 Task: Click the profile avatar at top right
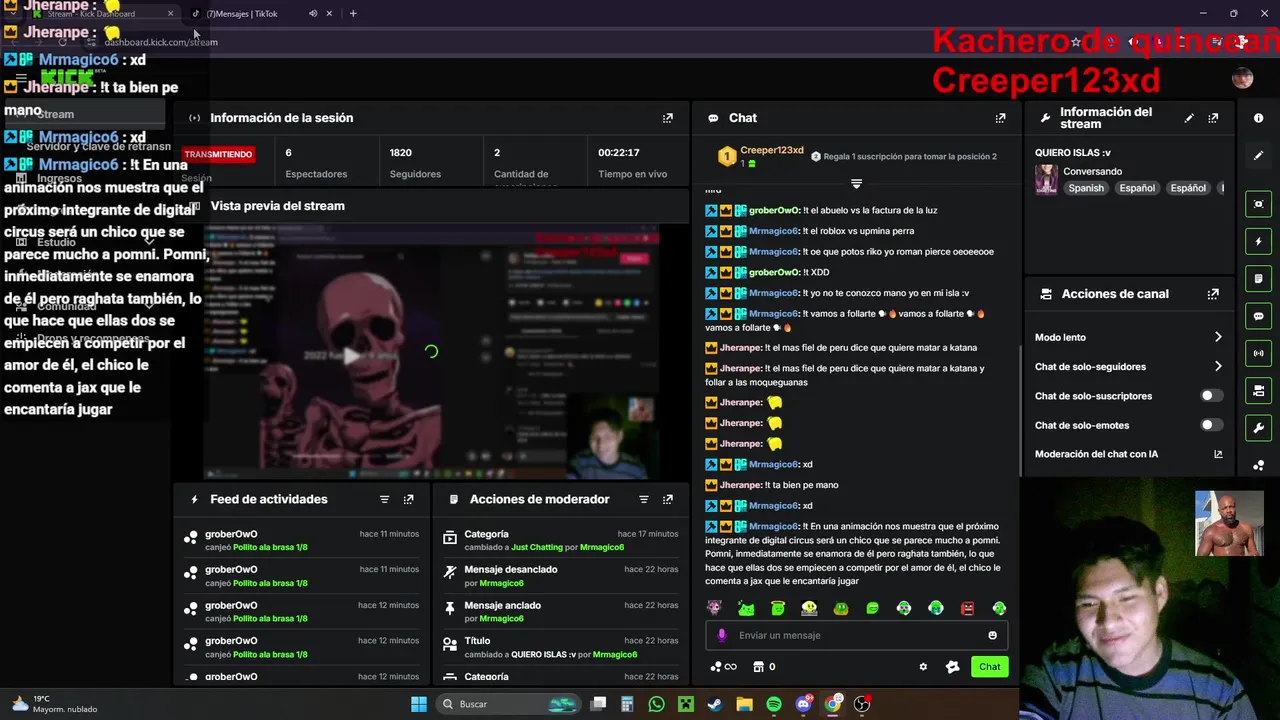(1243, 79)
